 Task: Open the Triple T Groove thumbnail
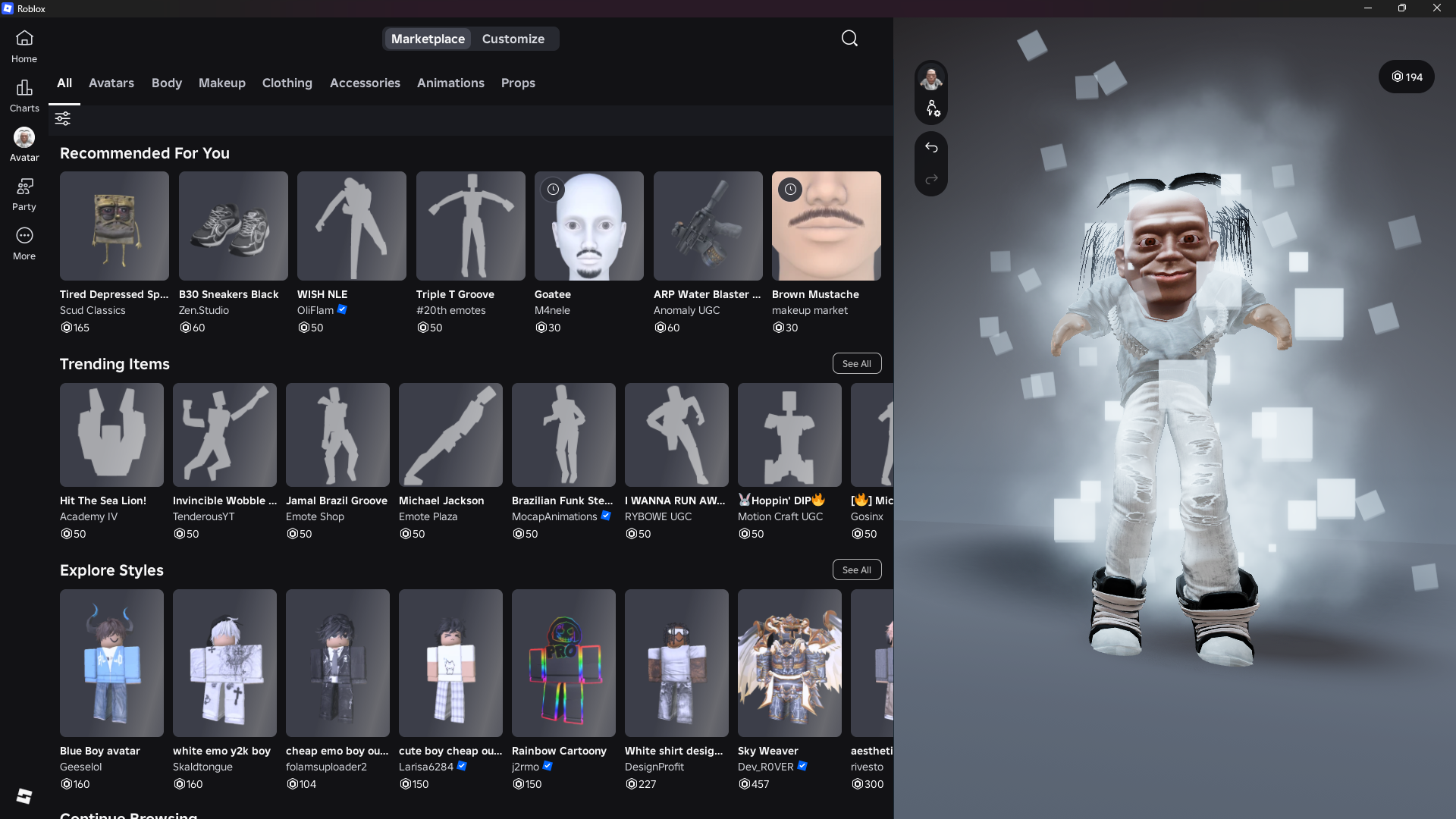pyautogui.click(x=471, y=226)
